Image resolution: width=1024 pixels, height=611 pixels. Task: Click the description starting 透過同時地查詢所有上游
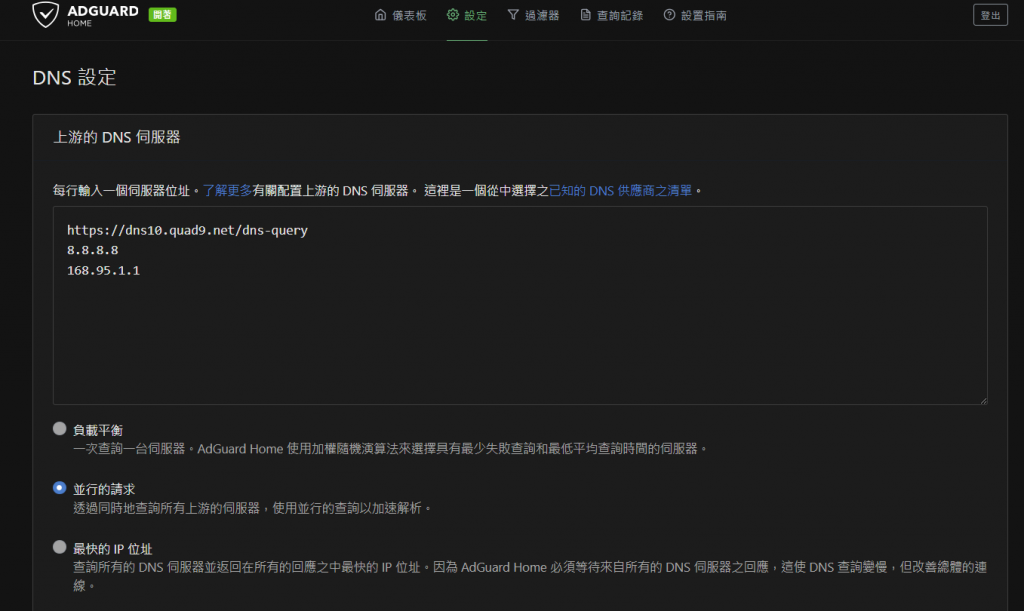click(x=252, y=508)
